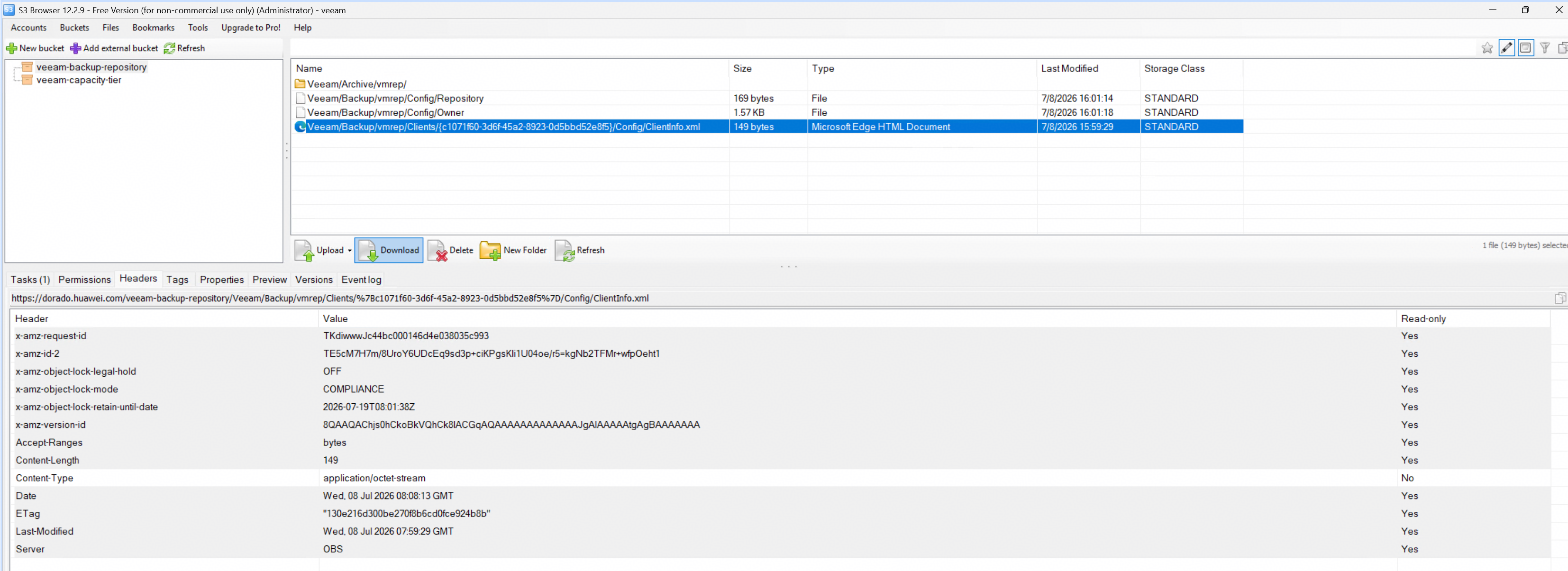The width and height of the screenshot is (1568, 571).
Task: Click the COMPLIANCE object-lock-mode value
Action: [354, 389]
